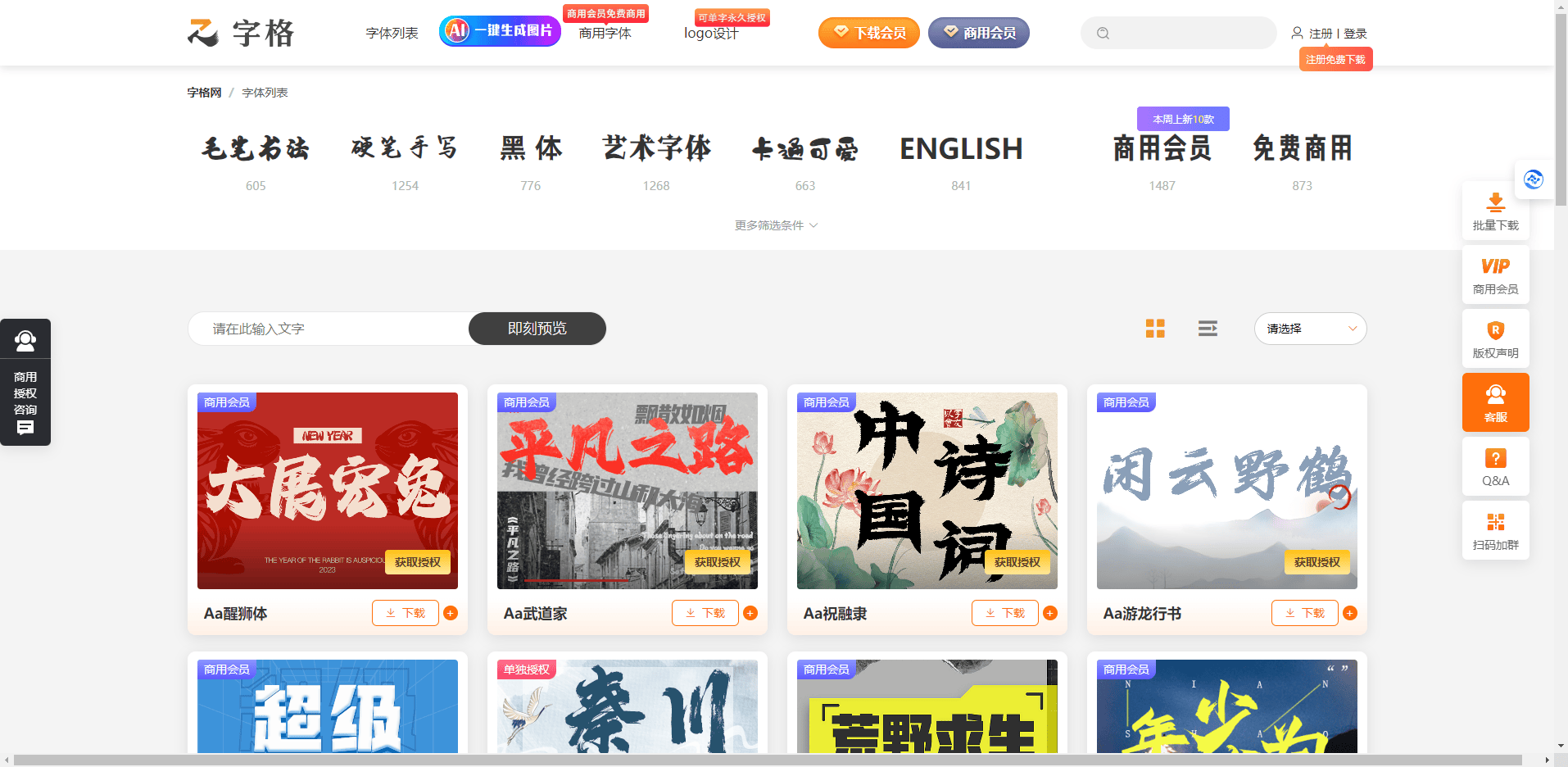Click the VIP 商用会员 sidebar icon
Screen dimensions: 1568x767
(x=1495, y=275)
